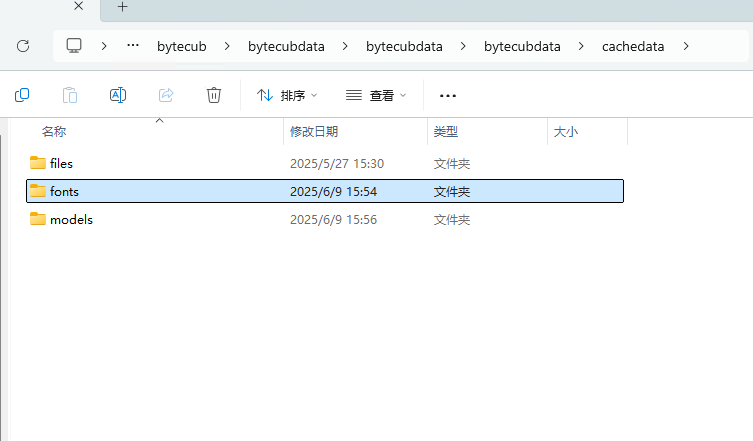The width and height of the screenshot is (753, 441).
Task: Sort by 类型 column header
Action: point(446,132)
